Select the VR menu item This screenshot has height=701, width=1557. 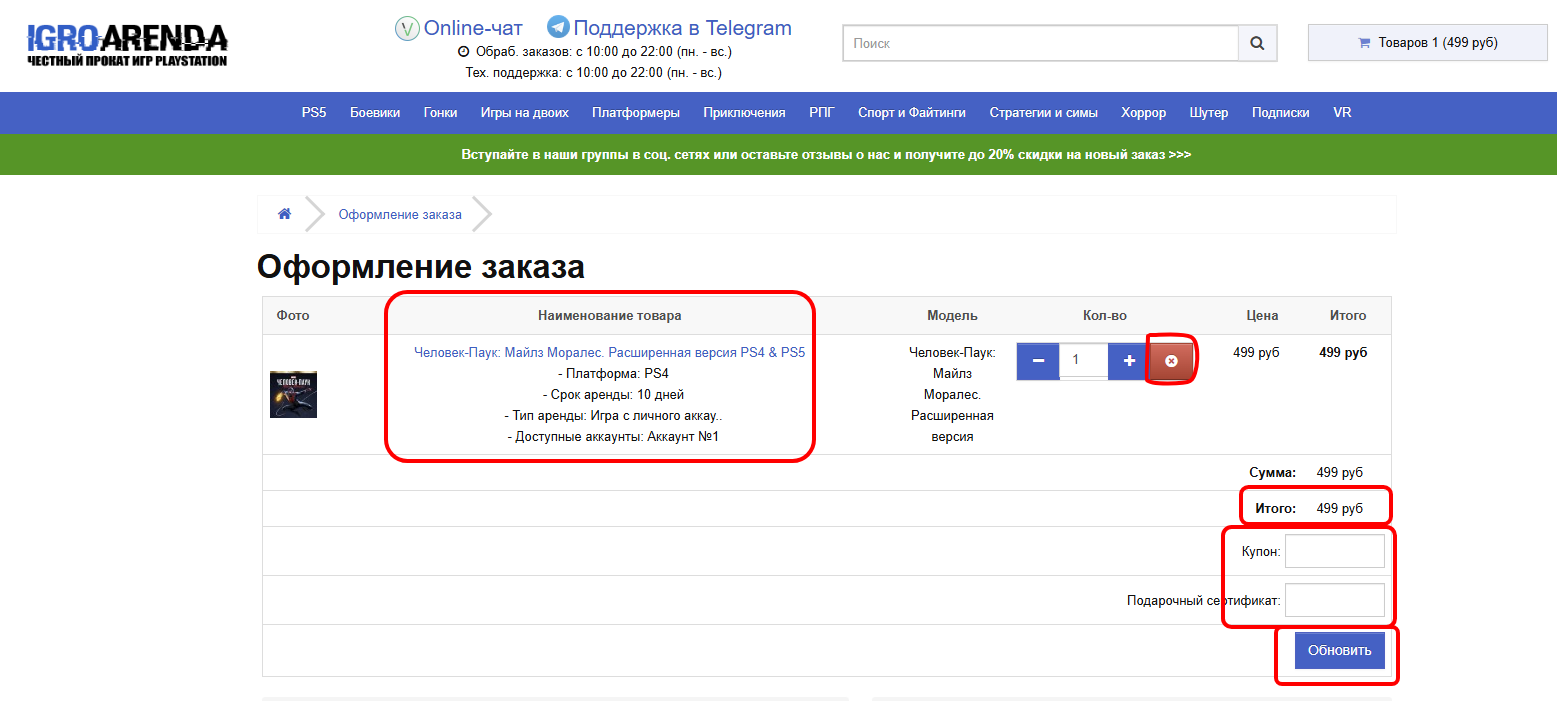coord(1342,113)
